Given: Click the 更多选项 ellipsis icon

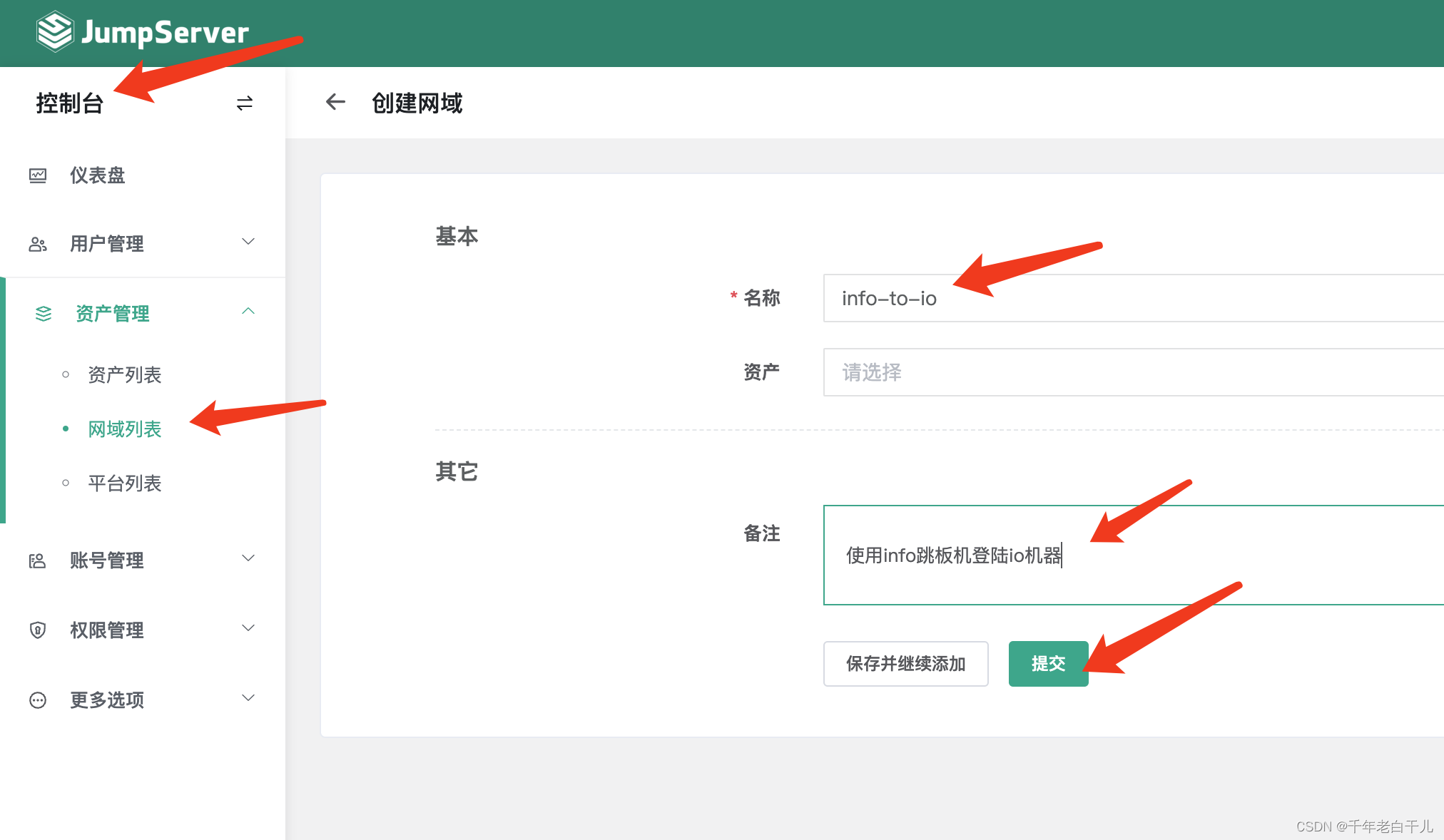Looking at the screenshot, I should tap(38, 700).
